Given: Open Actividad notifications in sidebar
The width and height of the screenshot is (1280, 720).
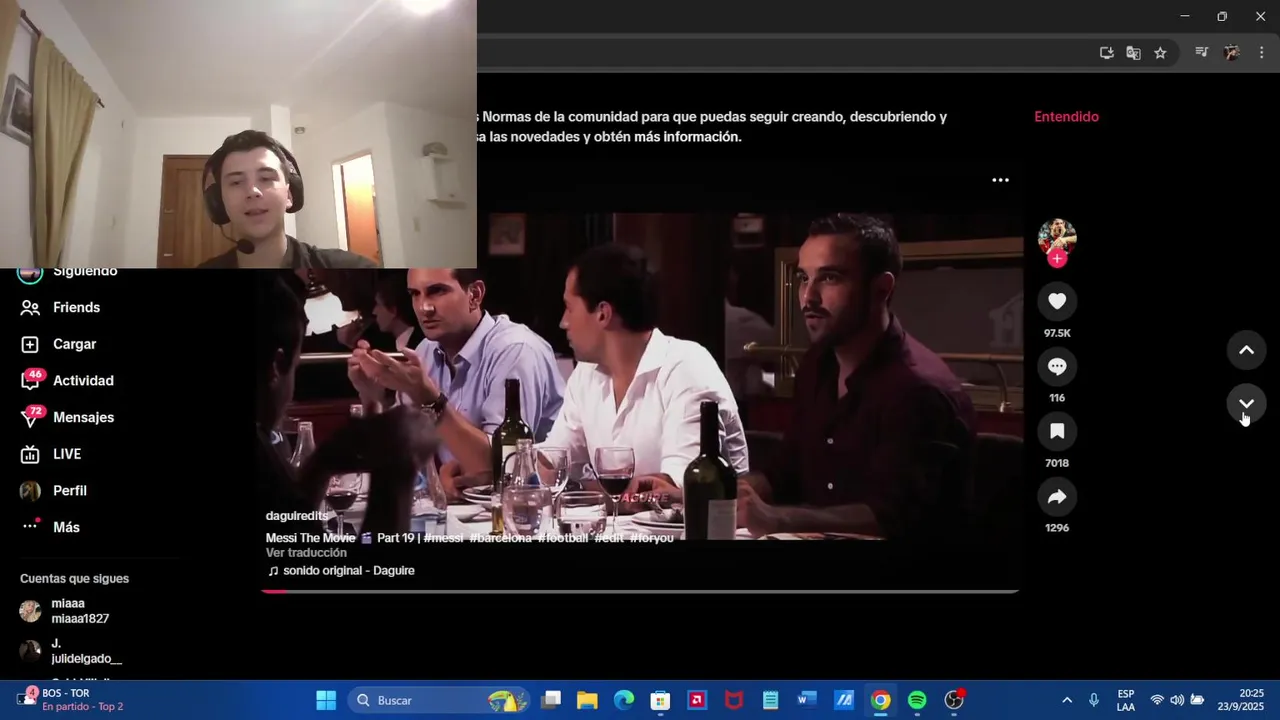Looking at the screenshot, I should (83, 381).
